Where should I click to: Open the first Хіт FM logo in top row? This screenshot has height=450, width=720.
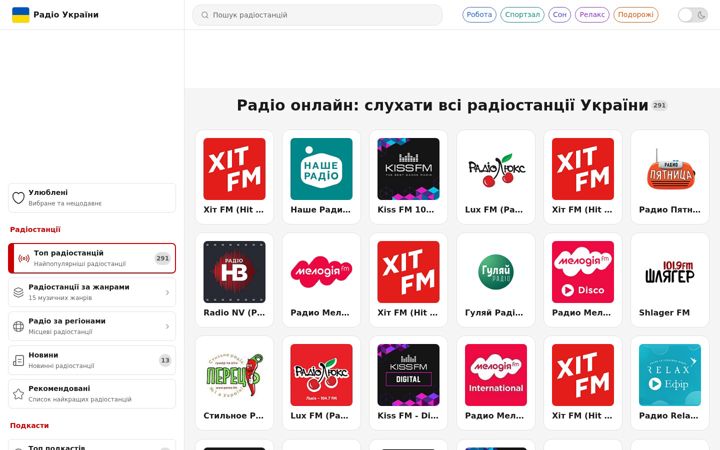tap(234, 169)
